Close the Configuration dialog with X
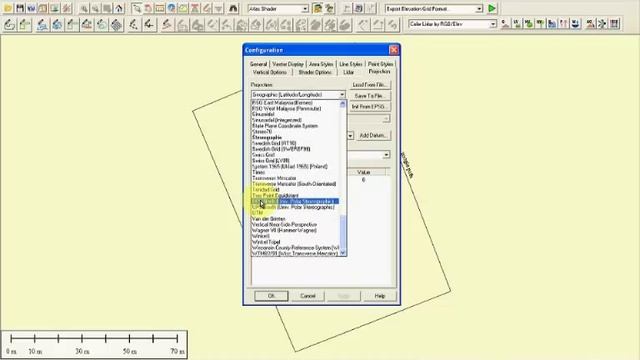This screenshot has height=360, width=640. click(393, 50)
